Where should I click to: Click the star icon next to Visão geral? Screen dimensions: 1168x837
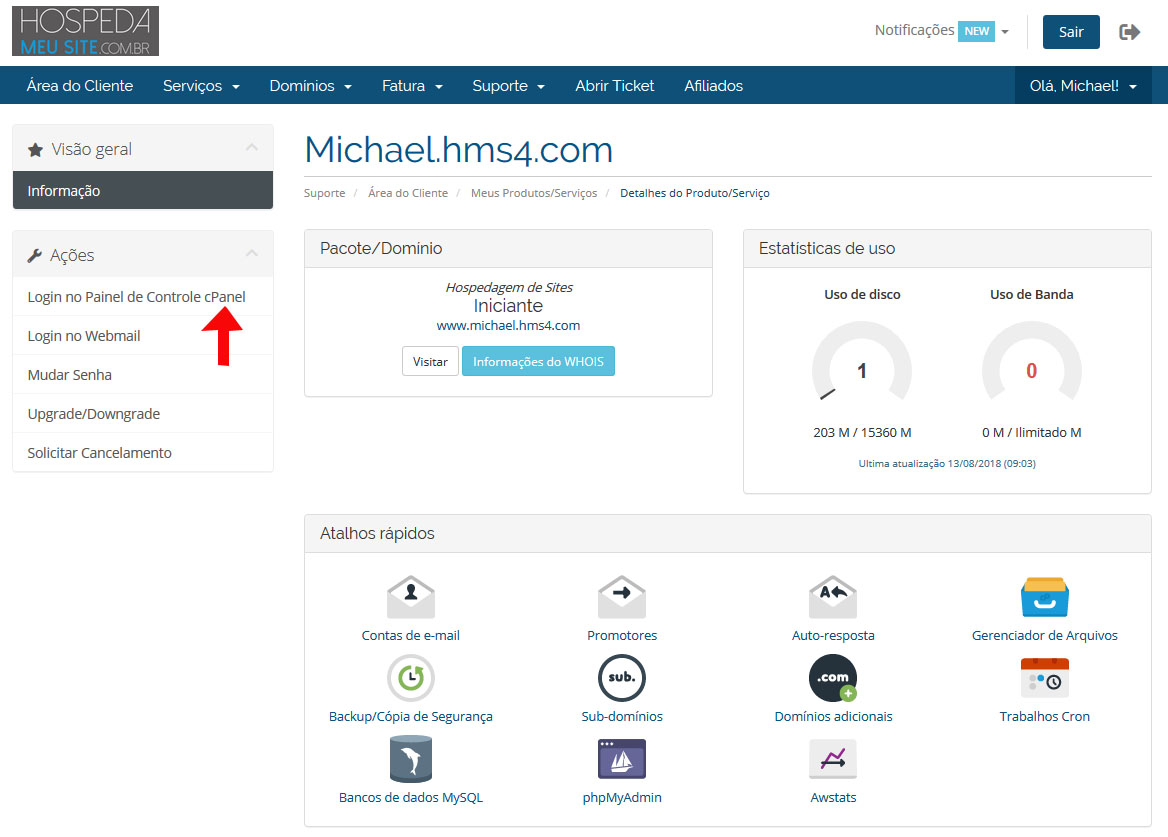[x=35, y=150]
